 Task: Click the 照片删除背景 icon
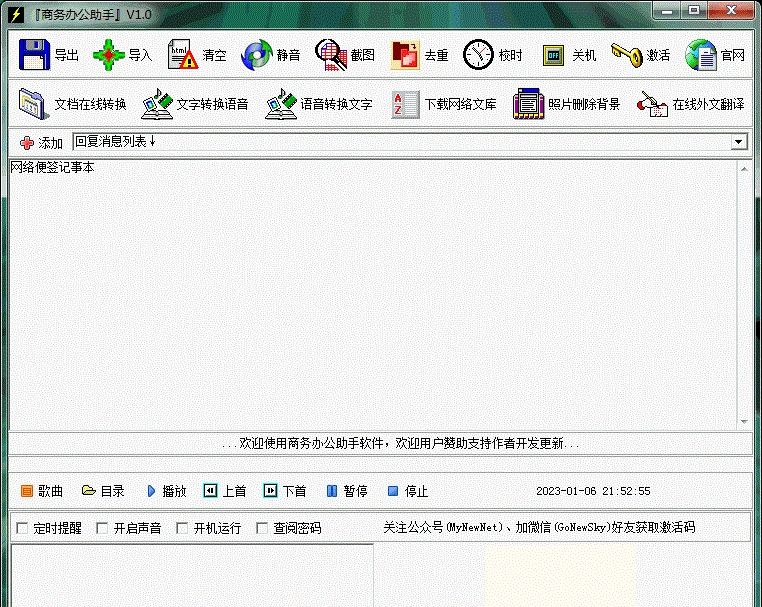coord(528,104)
